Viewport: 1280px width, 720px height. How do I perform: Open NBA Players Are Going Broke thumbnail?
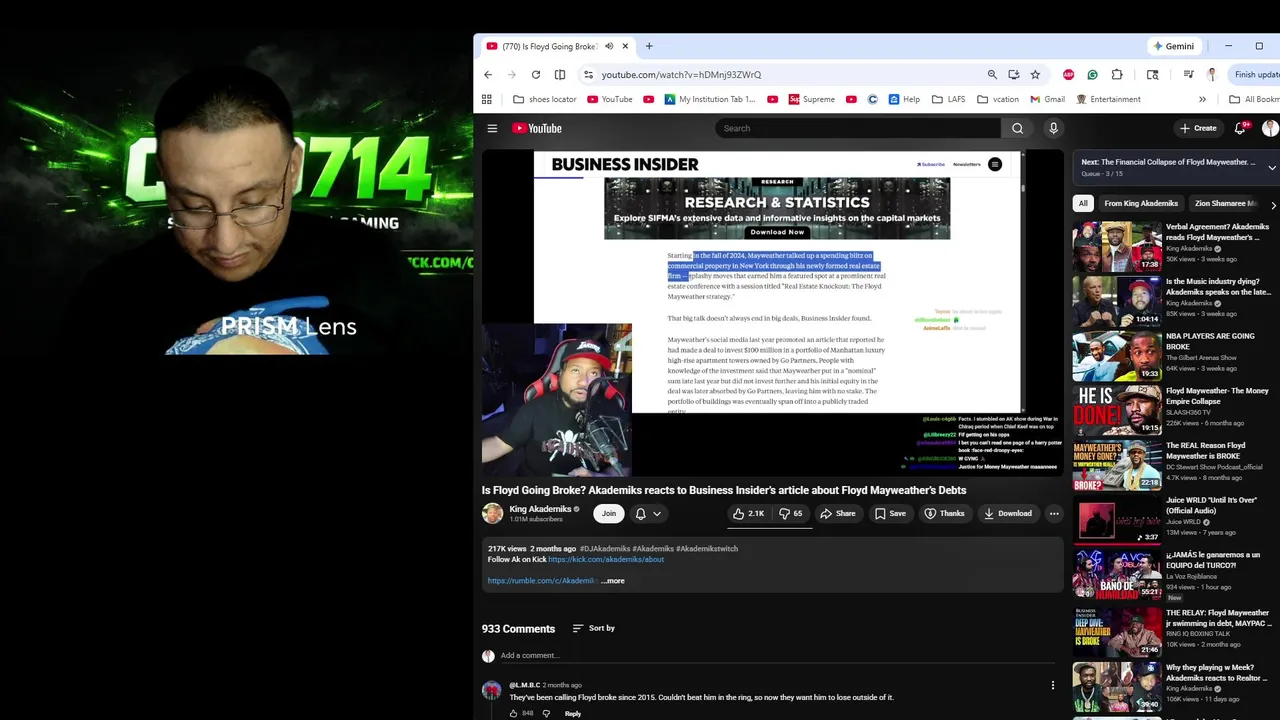coord(1117,355)
